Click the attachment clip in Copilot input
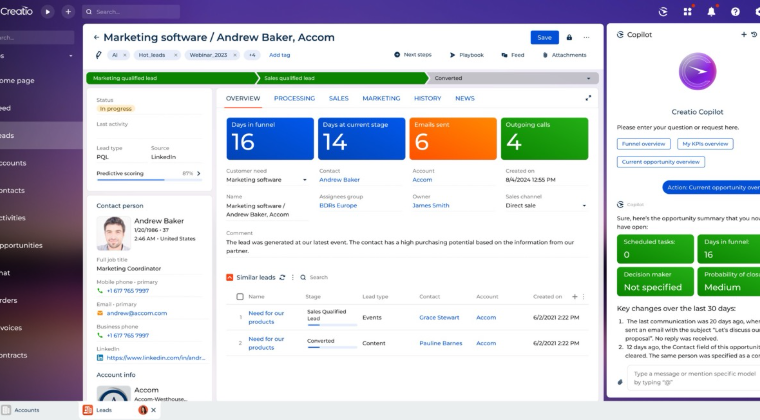760x420 pixels. (x=620, y=382)
